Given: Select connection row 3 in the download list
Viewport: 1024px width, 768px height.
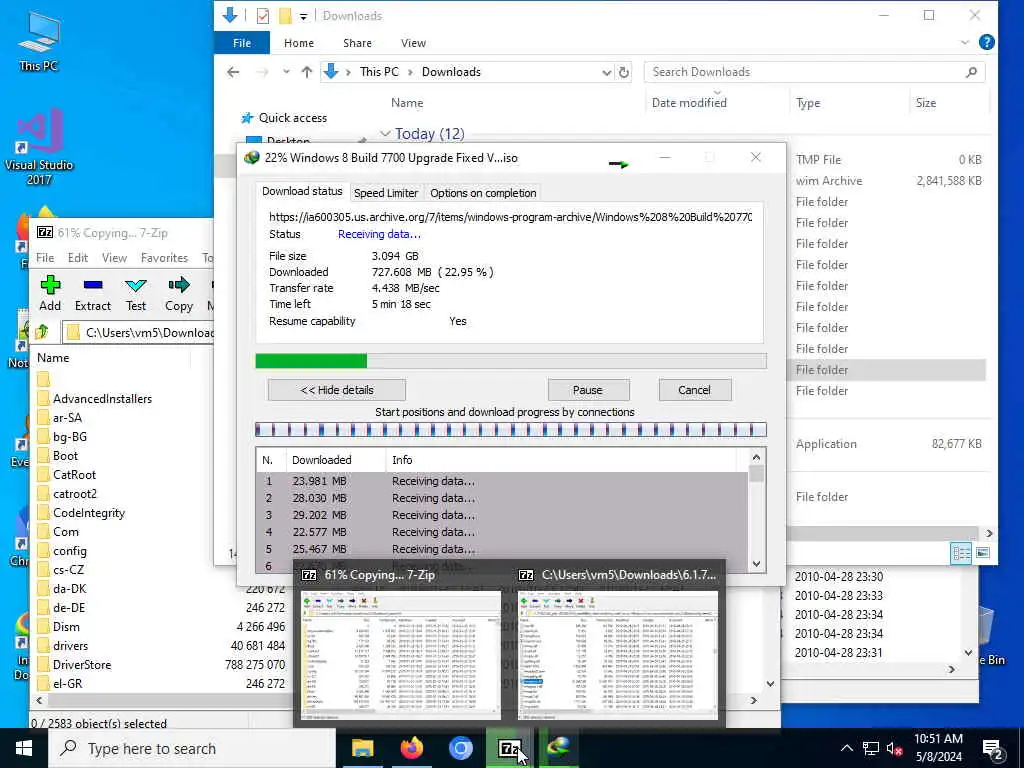Looking at the screenshot, I should pyautogui.click(x=502, y=515).
